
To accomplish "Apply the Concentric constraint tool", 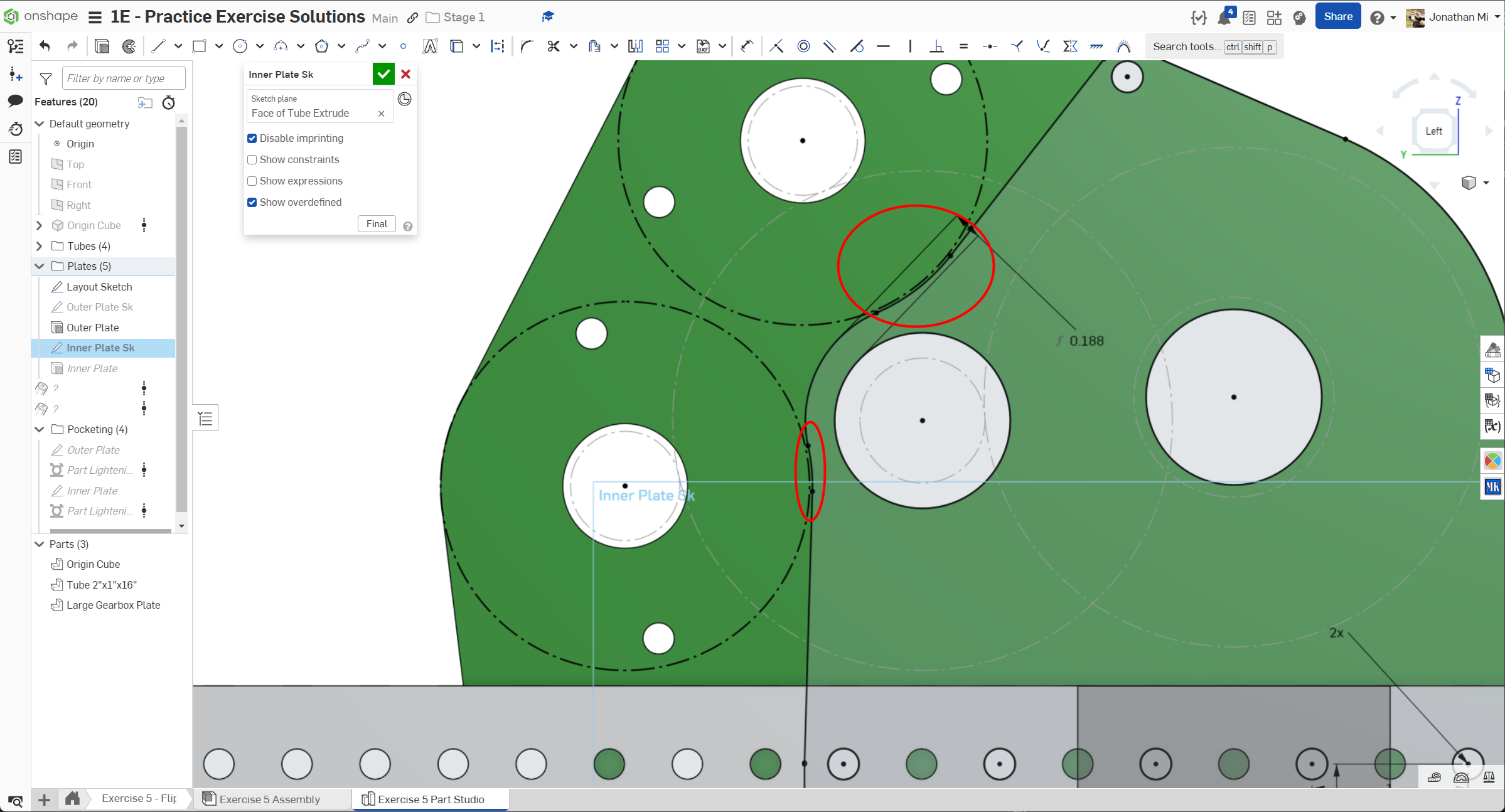I will [x=803, y=46].
